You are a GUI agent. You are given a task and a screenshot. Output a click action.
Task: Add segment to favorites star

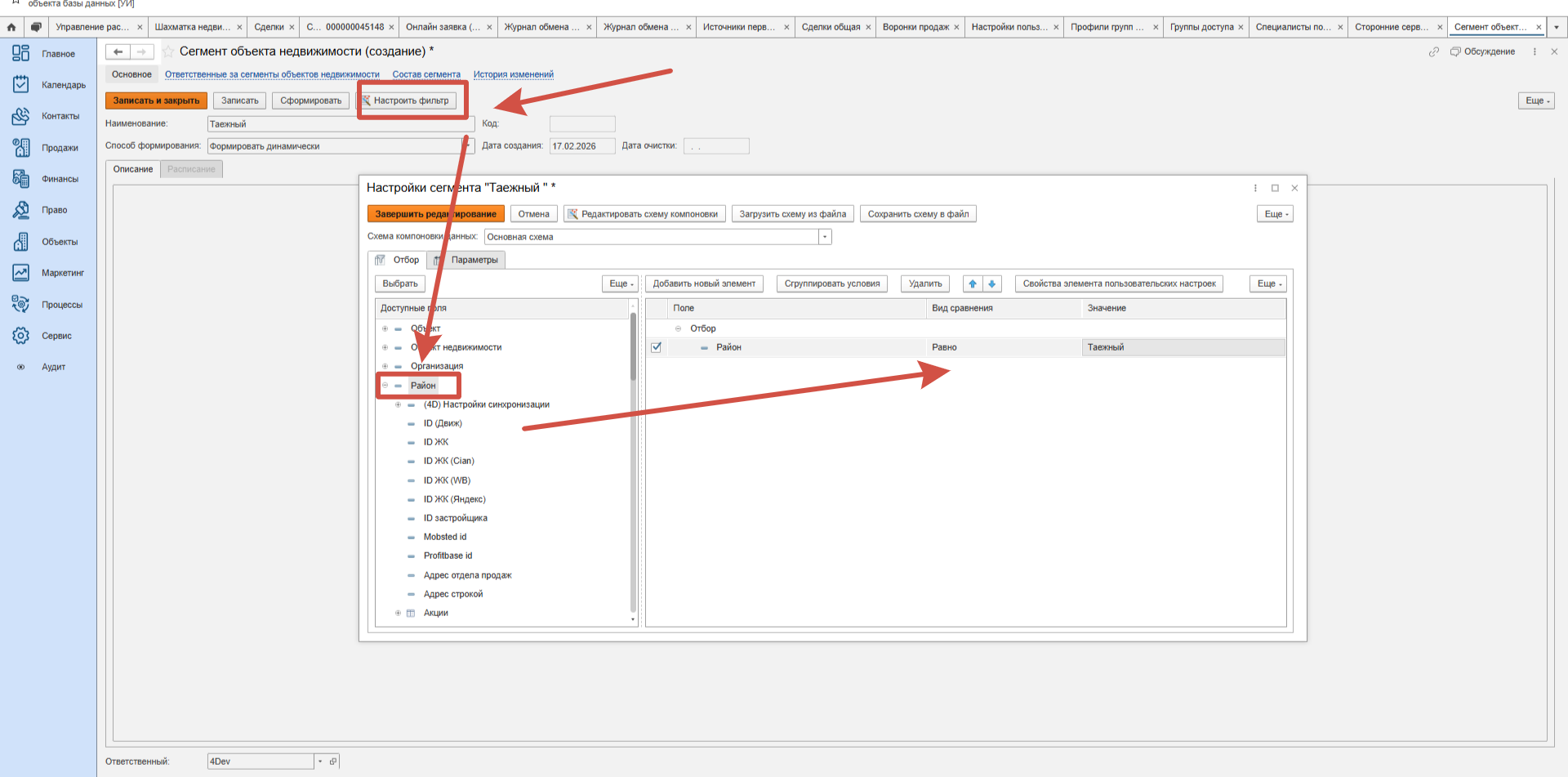click(x=168, y=51)
